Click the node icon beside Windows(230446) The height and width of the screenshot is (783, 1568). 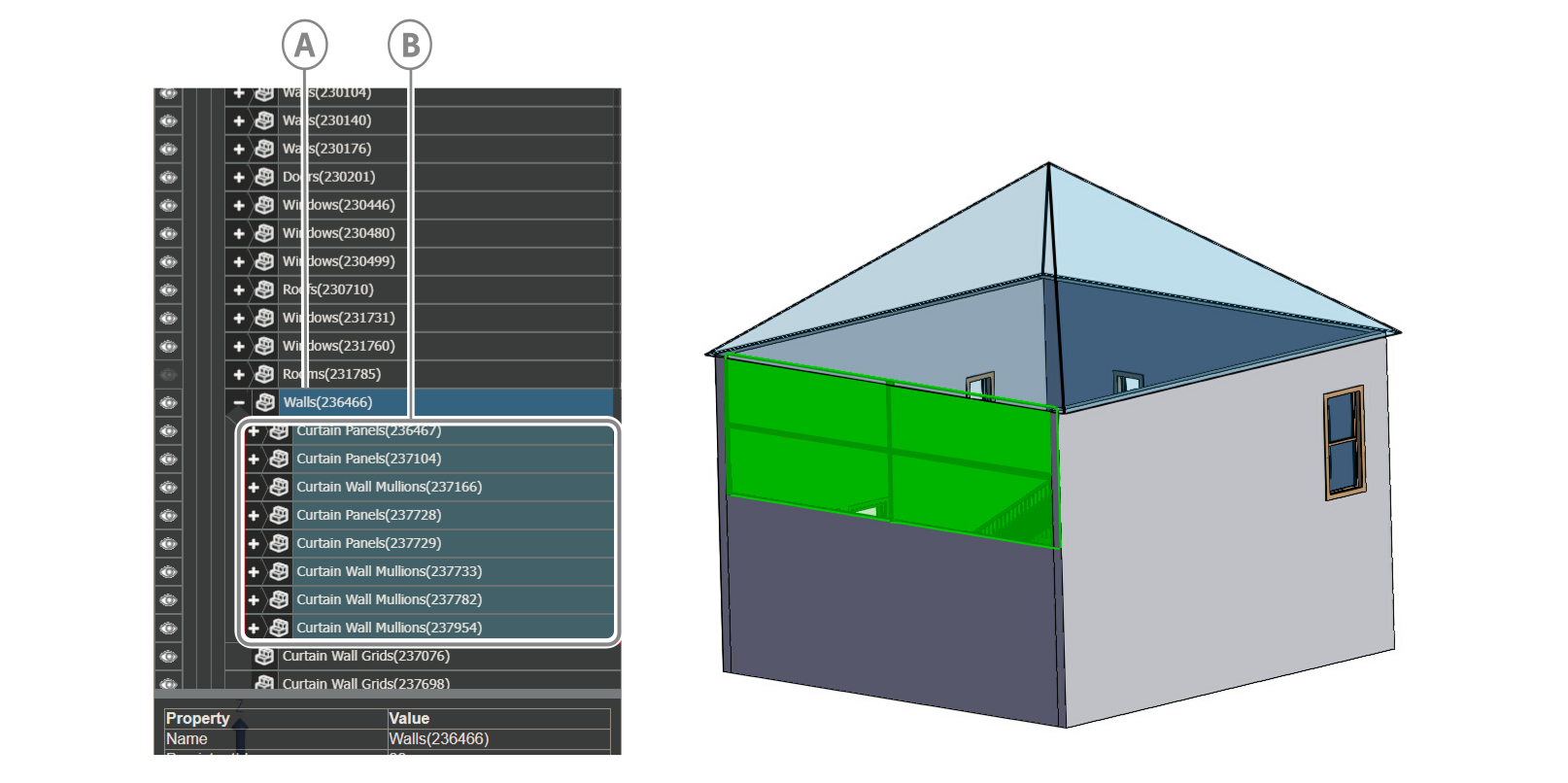(x=264, y=205)
